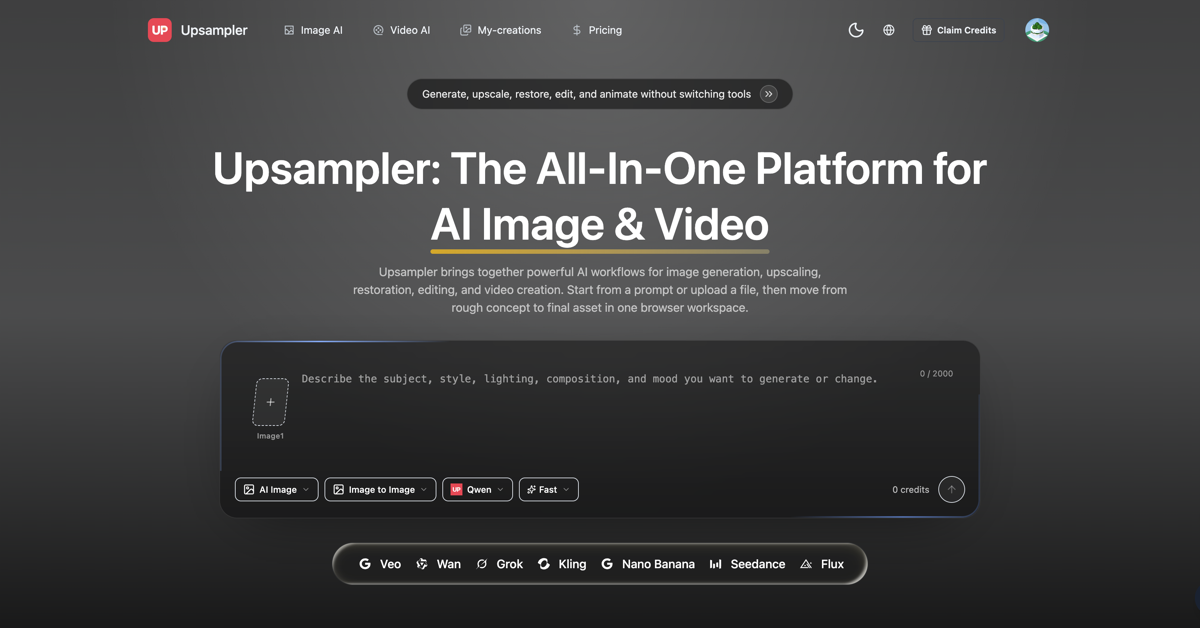Select the Seedance model chip

pyautogui.click(x=747, y=564)
